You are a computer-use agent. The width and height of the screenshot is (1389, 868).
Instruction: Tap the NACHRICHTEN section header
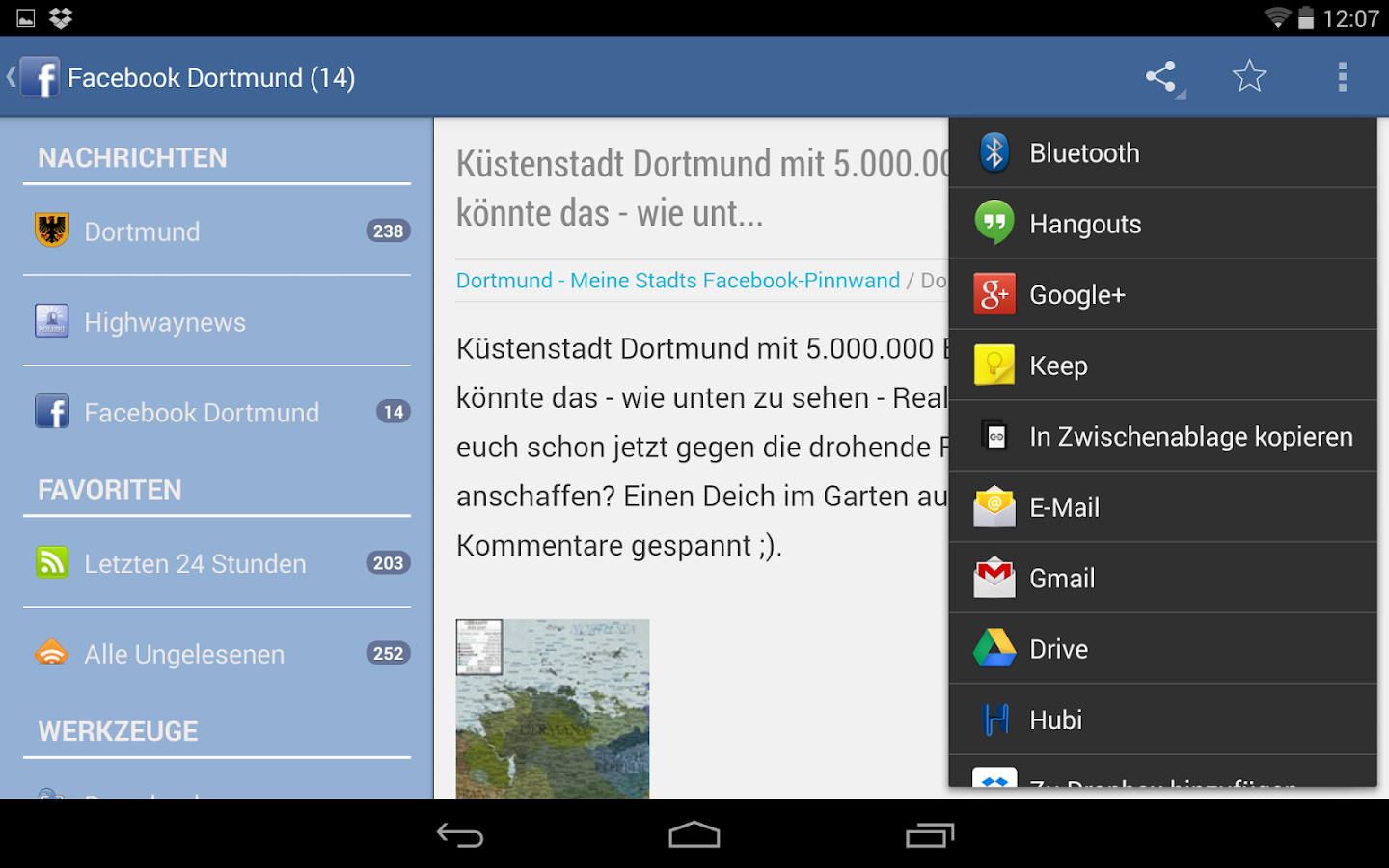click(x=132, y=157)
